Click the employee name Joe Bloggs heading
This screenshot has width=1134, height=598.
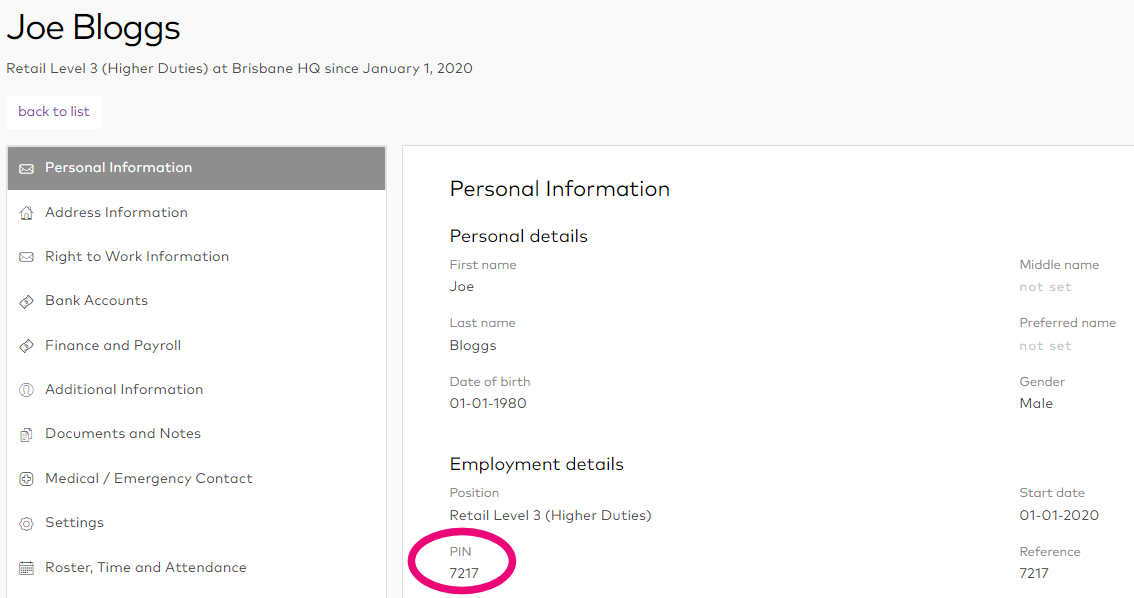(x=93, y=28)
